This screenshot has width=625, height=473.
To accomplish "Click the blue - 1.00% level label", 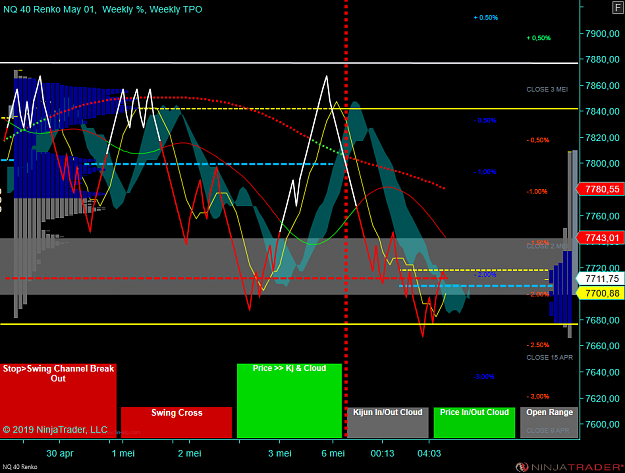I will [x=485, y=172].
